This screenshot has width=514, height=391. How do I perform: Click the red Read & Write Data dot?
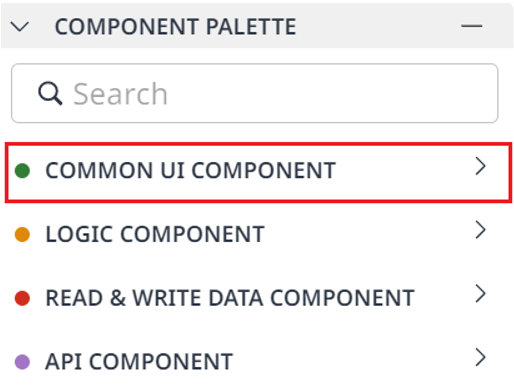22,298
